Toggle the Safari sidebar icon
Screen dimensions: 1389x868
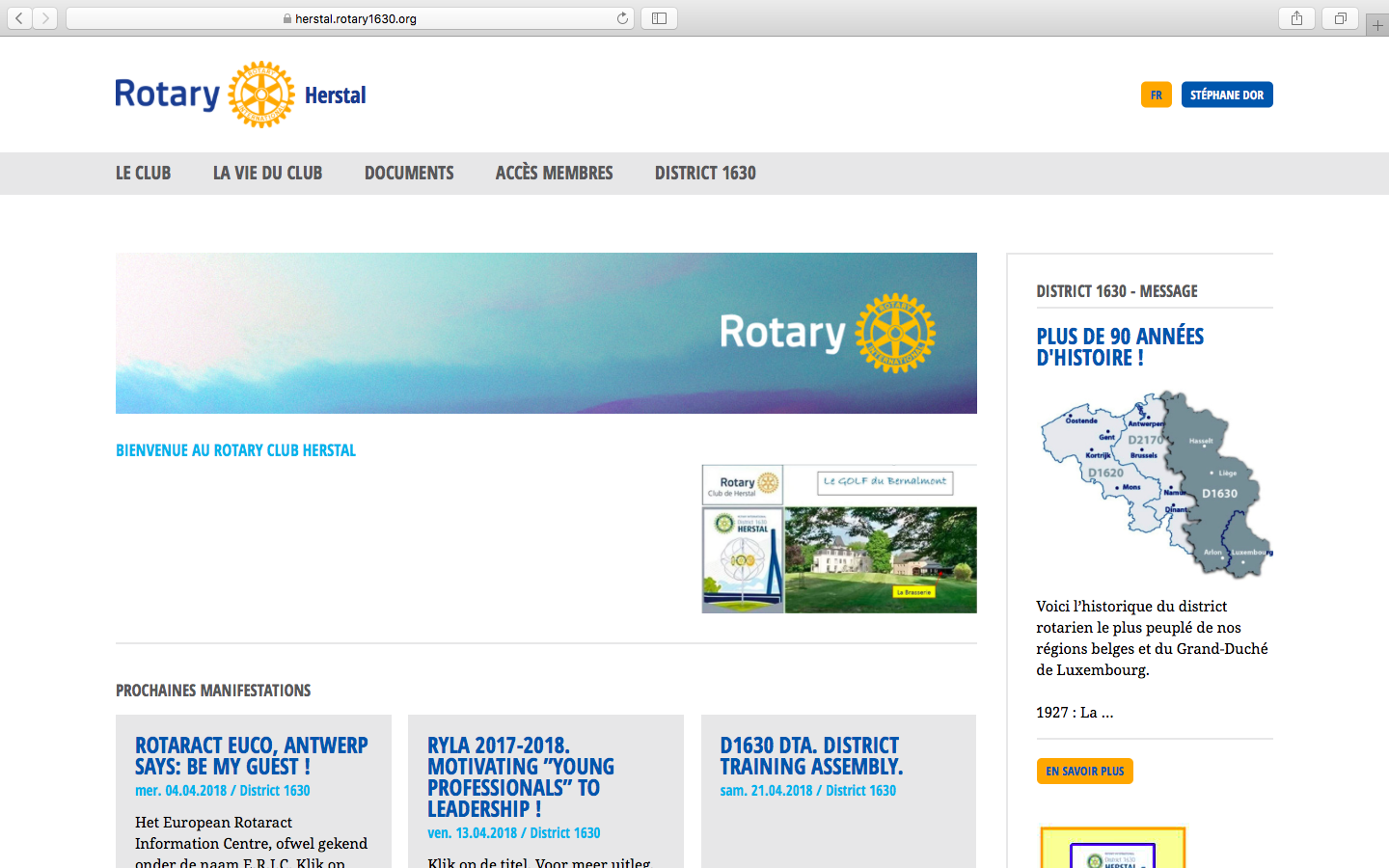[659, 18]
